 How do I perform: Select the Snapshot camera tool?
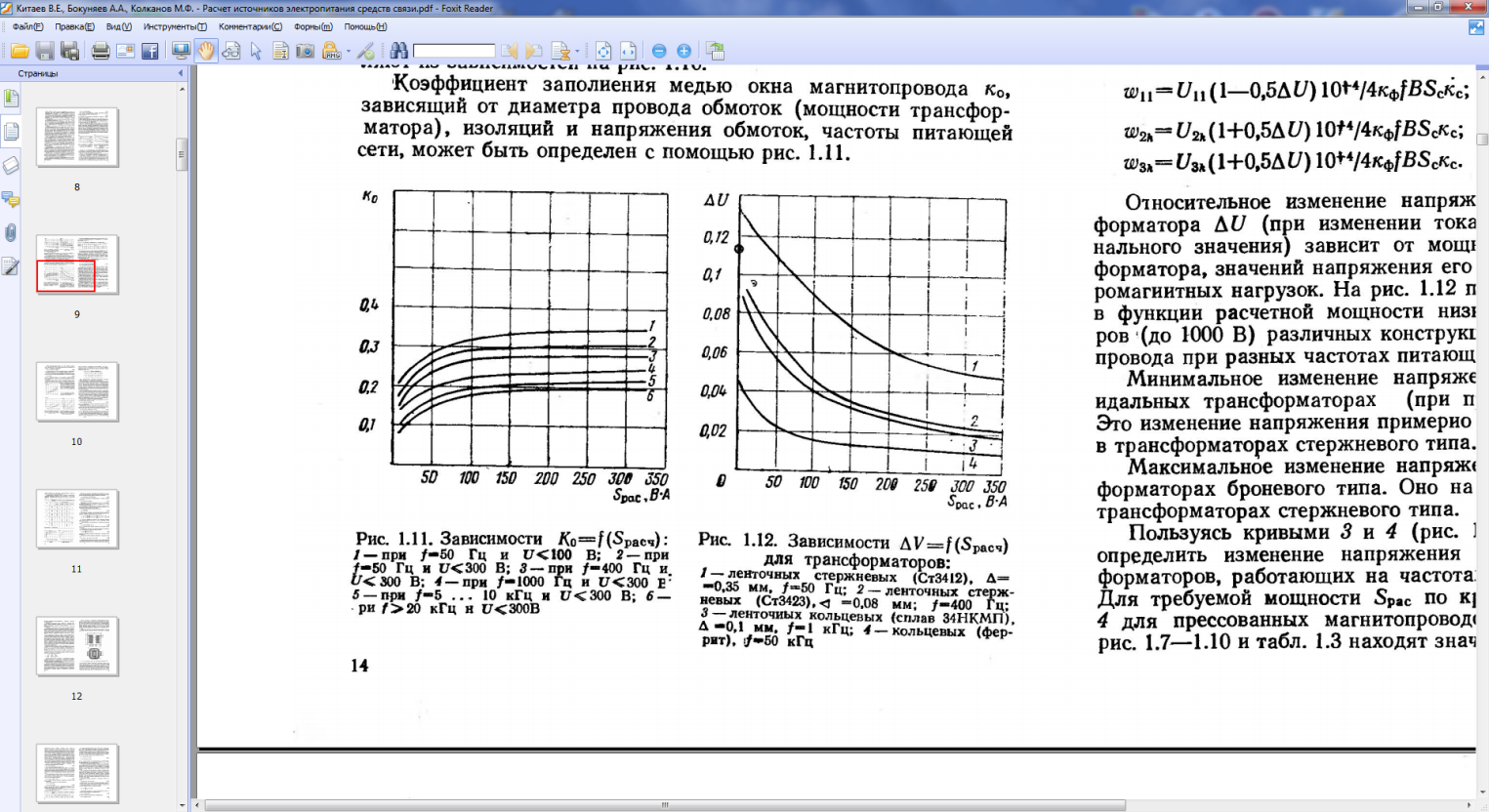coord(305,51)
